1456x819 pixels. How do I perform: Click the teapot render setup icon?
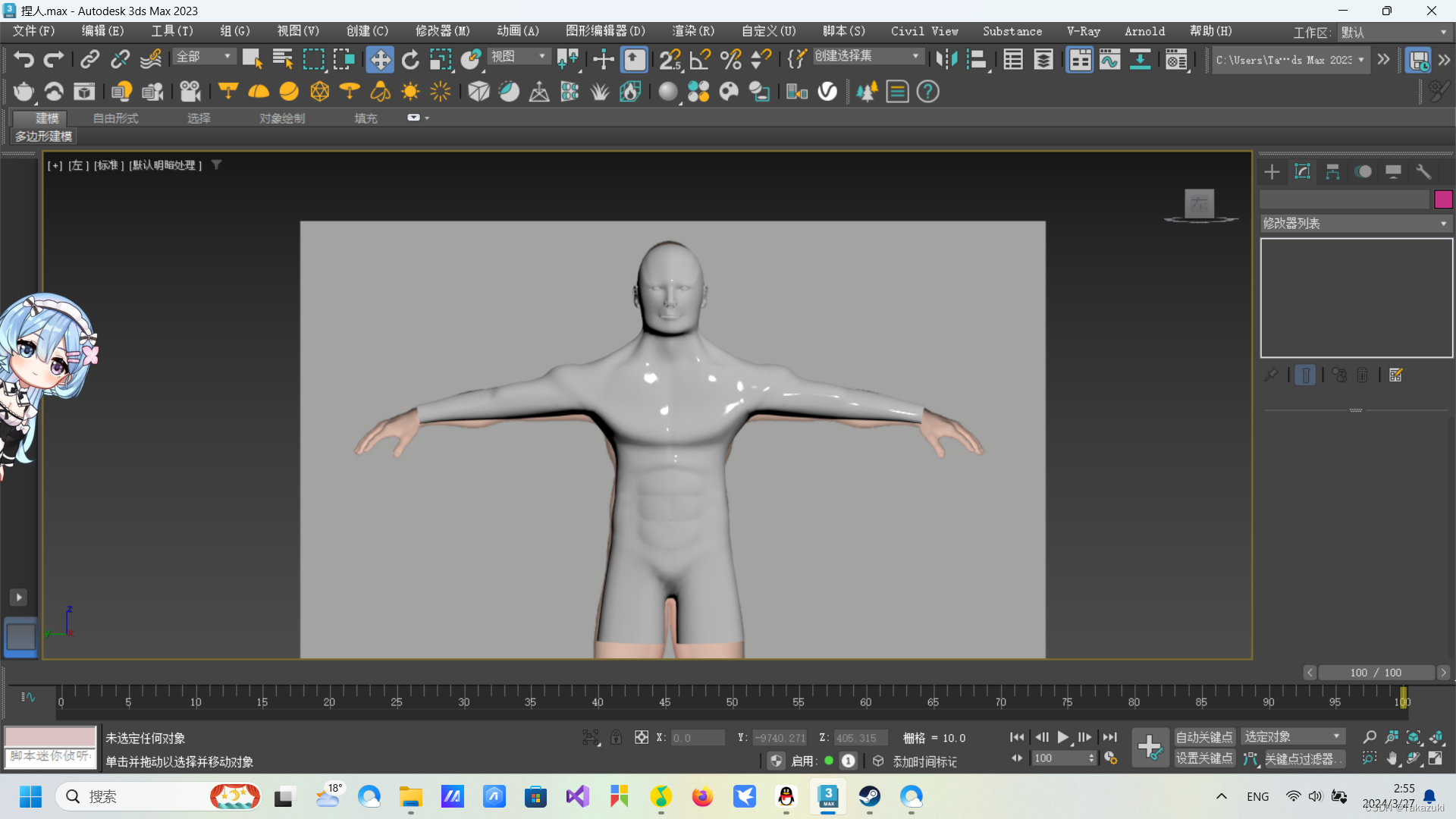click(24, 92)
